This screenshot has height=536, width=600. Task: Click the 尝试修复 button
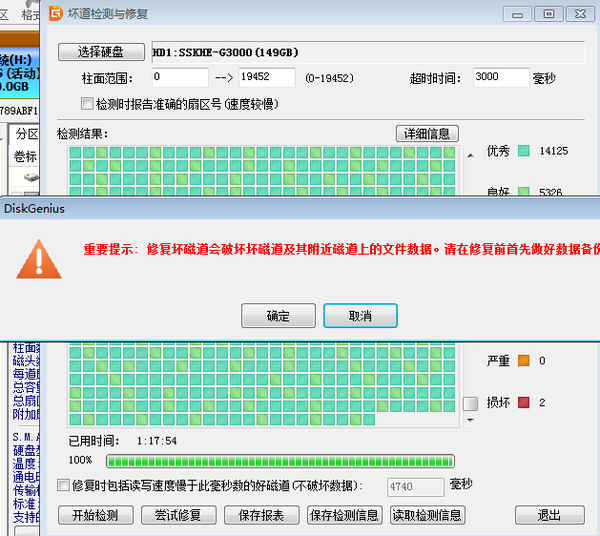[x=178, y=515]
